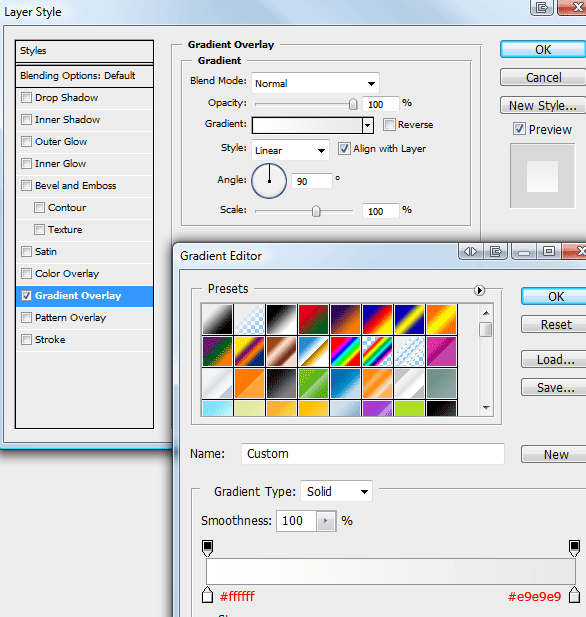
Task: Pick the solid magenta gradient preset
Action: (442, 351)
